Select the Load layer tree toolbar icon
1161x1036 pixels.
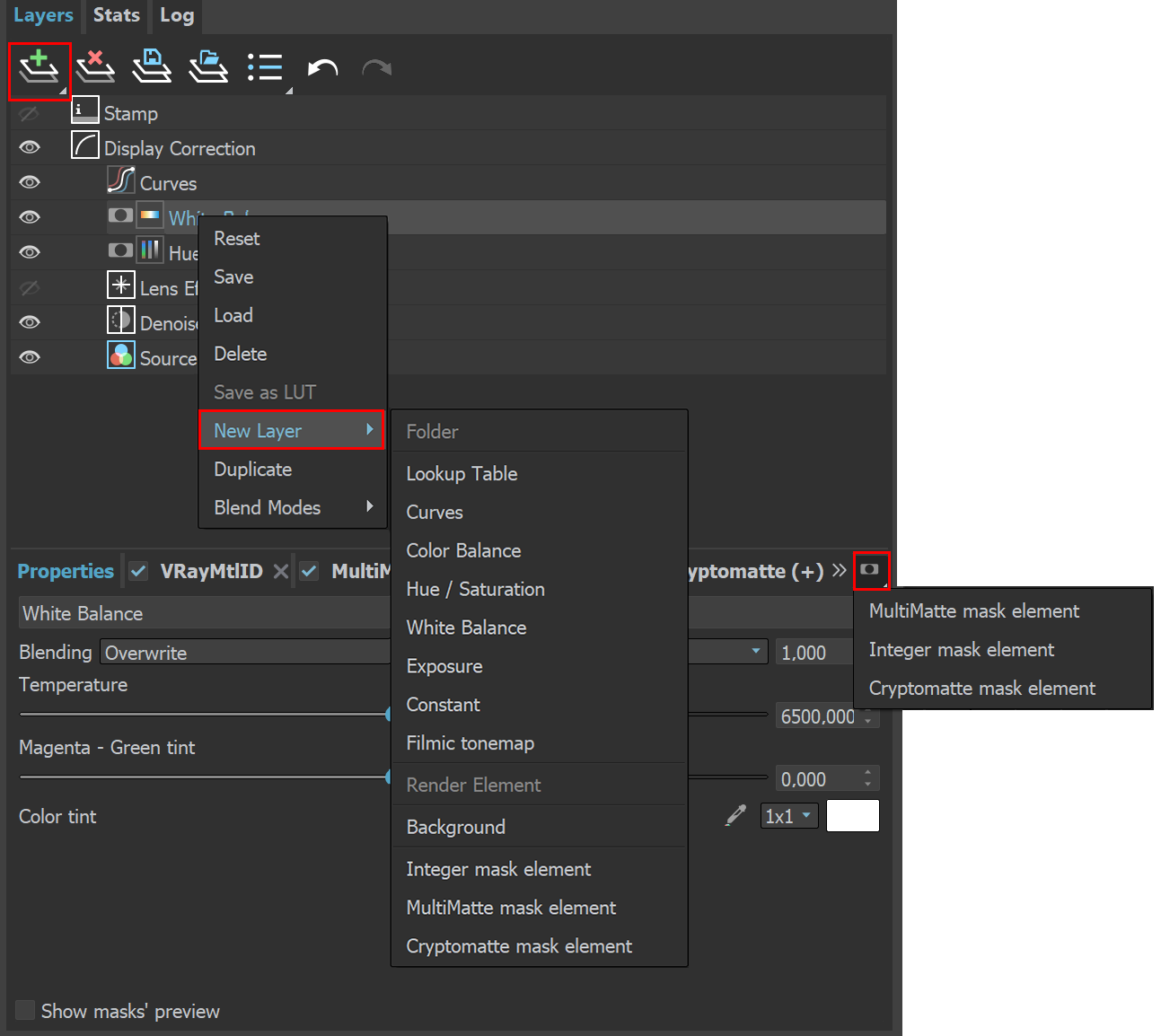click(208, 66)
